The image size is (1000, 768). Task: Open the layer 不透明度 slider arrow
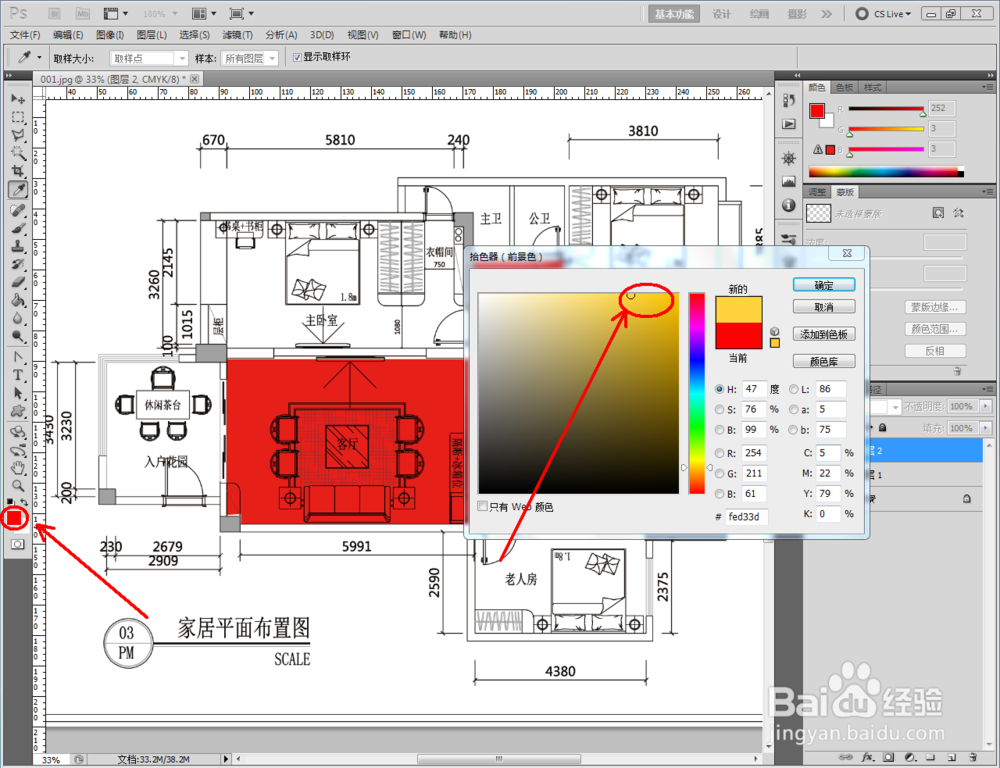point(985,406)
